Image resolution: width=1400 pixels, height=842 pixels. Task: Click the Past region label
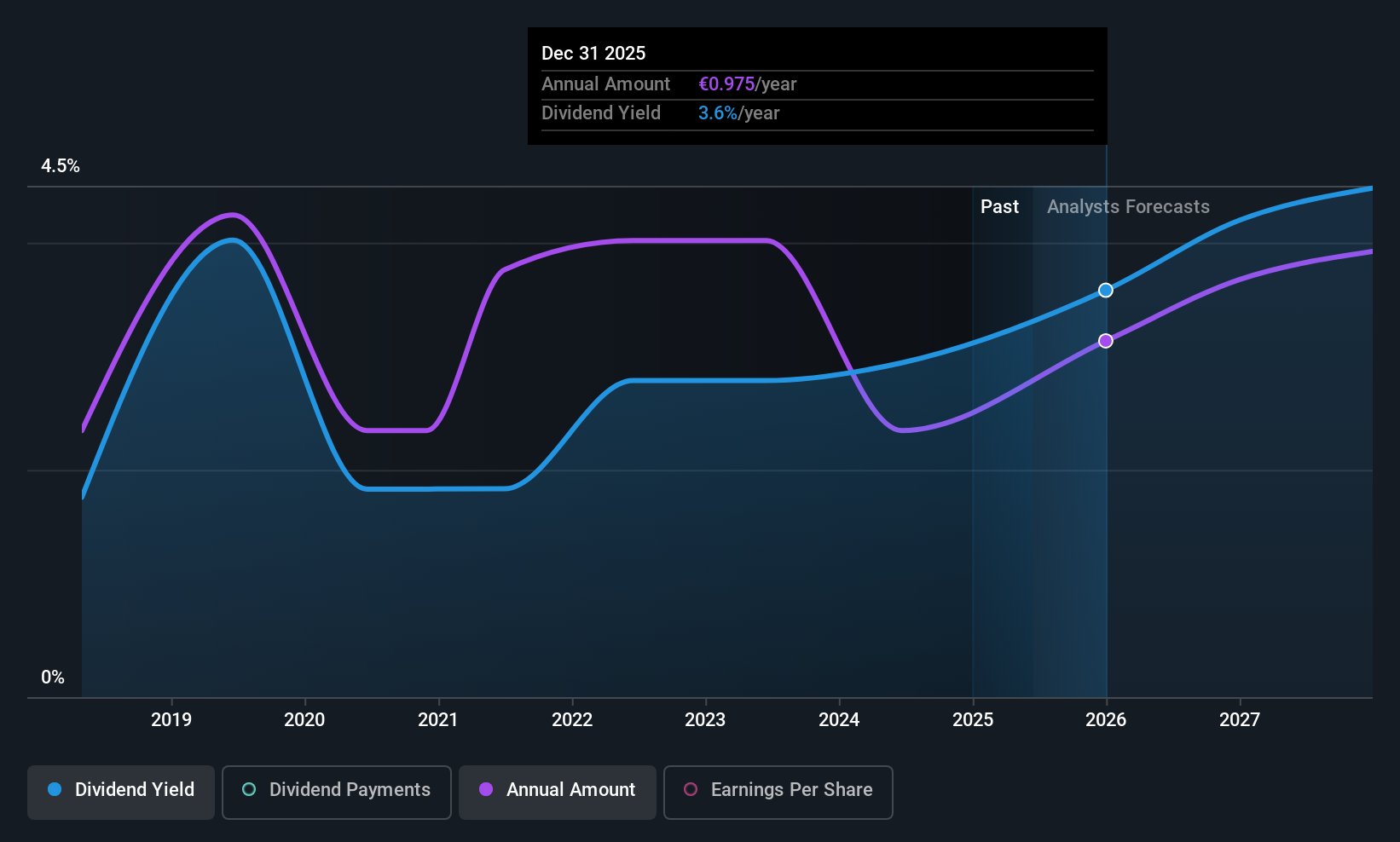(999, 207)
